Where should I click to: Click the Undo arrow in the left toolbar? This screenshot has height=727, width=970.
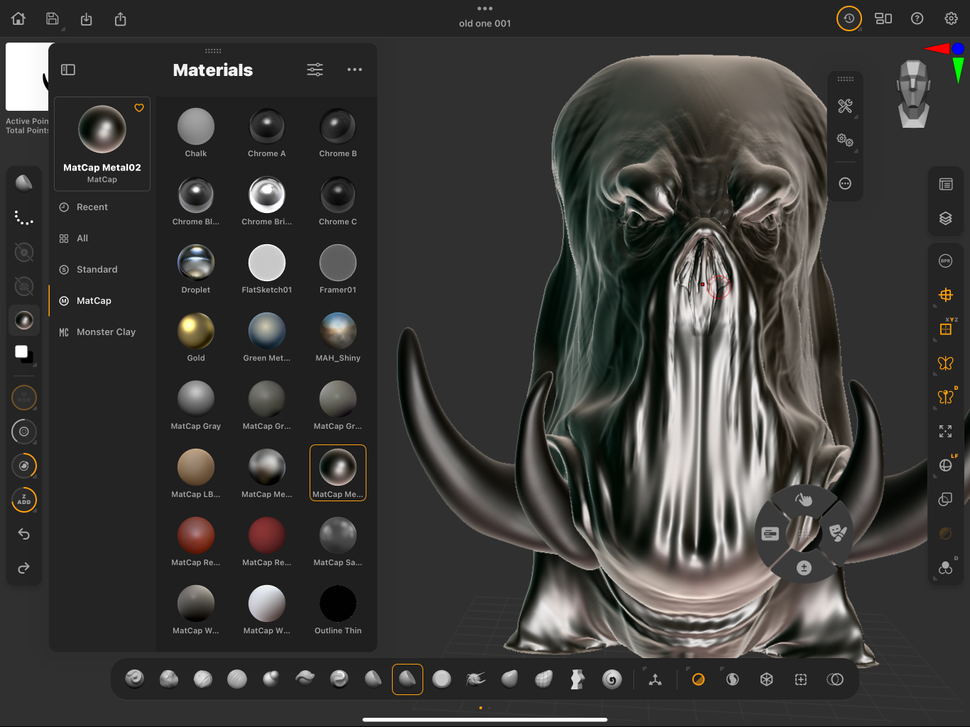pyautogui.click(x=23, y=534)
